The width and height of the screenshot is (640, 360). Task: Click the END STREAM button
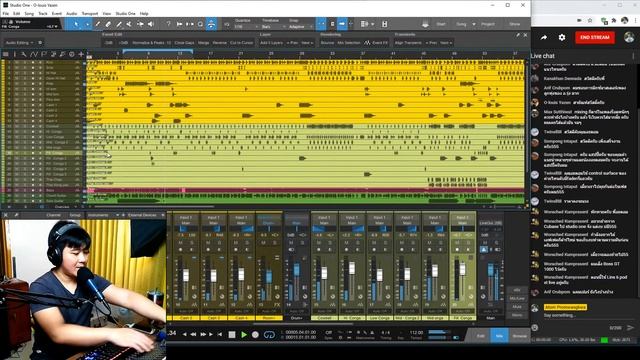[x=595, y=37]
